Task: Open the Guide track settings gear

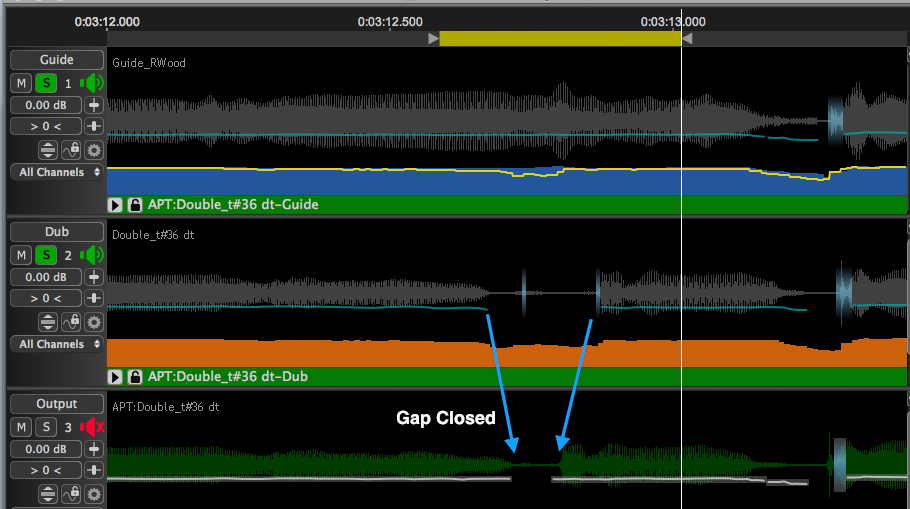Action: (94, 150)
